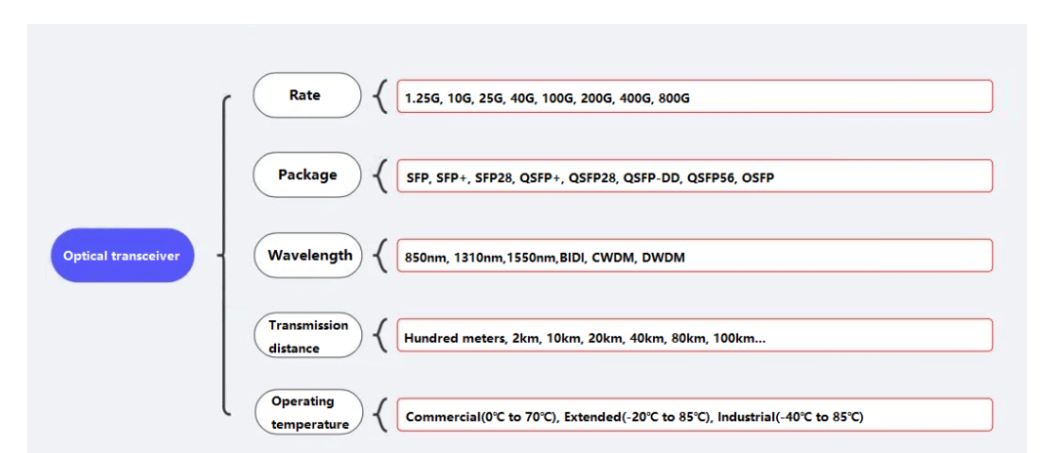Click the box with 850nm wavelength values

694,256
